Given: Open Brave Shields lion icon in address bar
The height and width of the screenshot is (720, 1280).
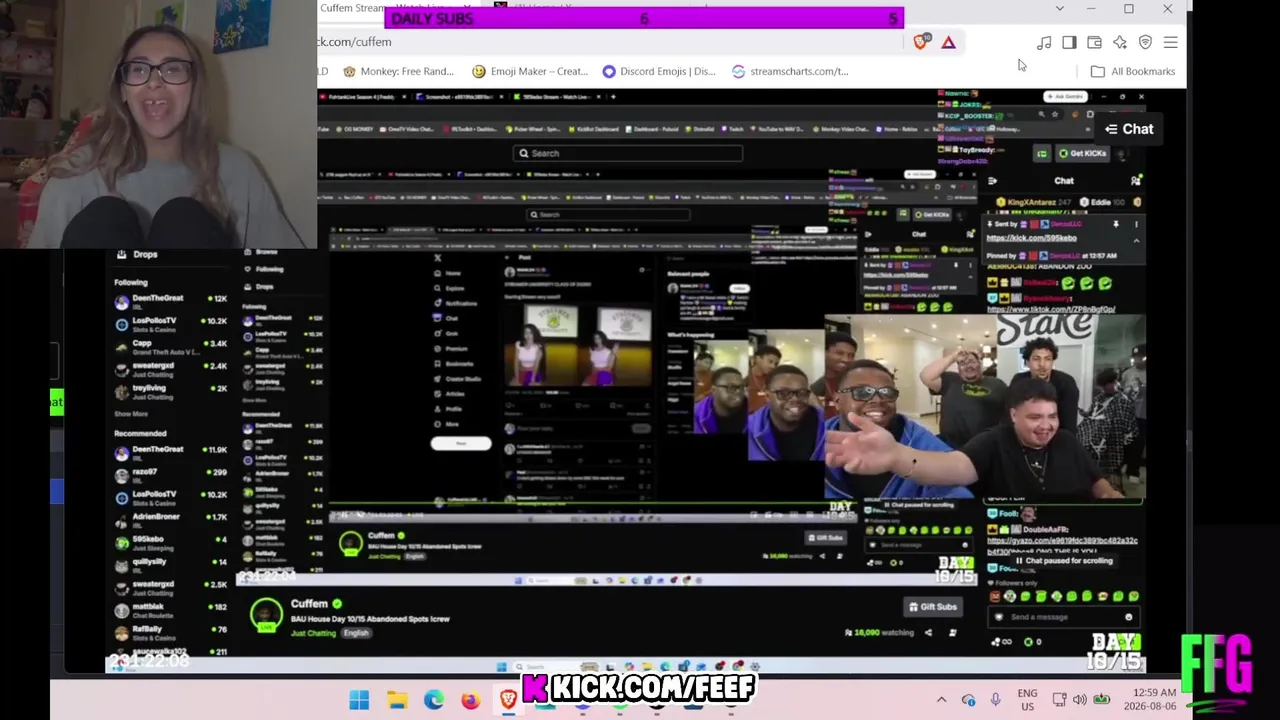Looking at the screenshot, I should coord(921,42).
